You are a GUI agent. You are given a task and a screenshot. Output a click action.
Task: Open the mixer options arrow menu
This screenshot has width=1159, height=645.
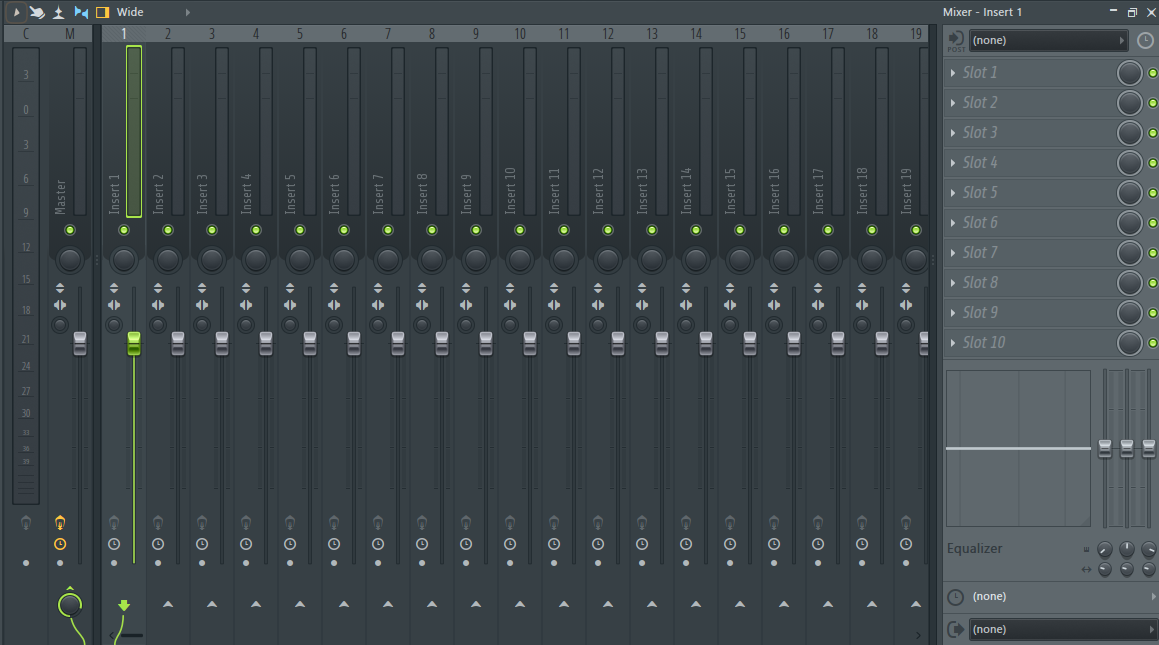pyautogui.click(x=16, y=12)
